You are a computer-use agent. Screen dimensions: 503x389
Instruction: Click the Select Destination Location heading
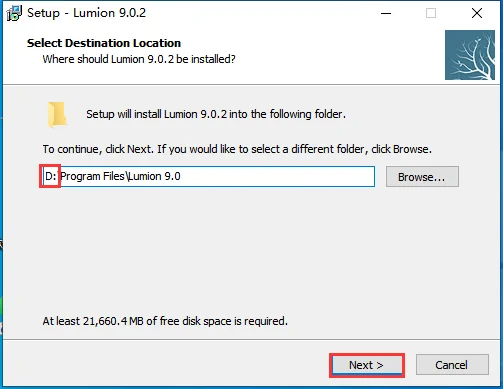[x=104, y=43]
